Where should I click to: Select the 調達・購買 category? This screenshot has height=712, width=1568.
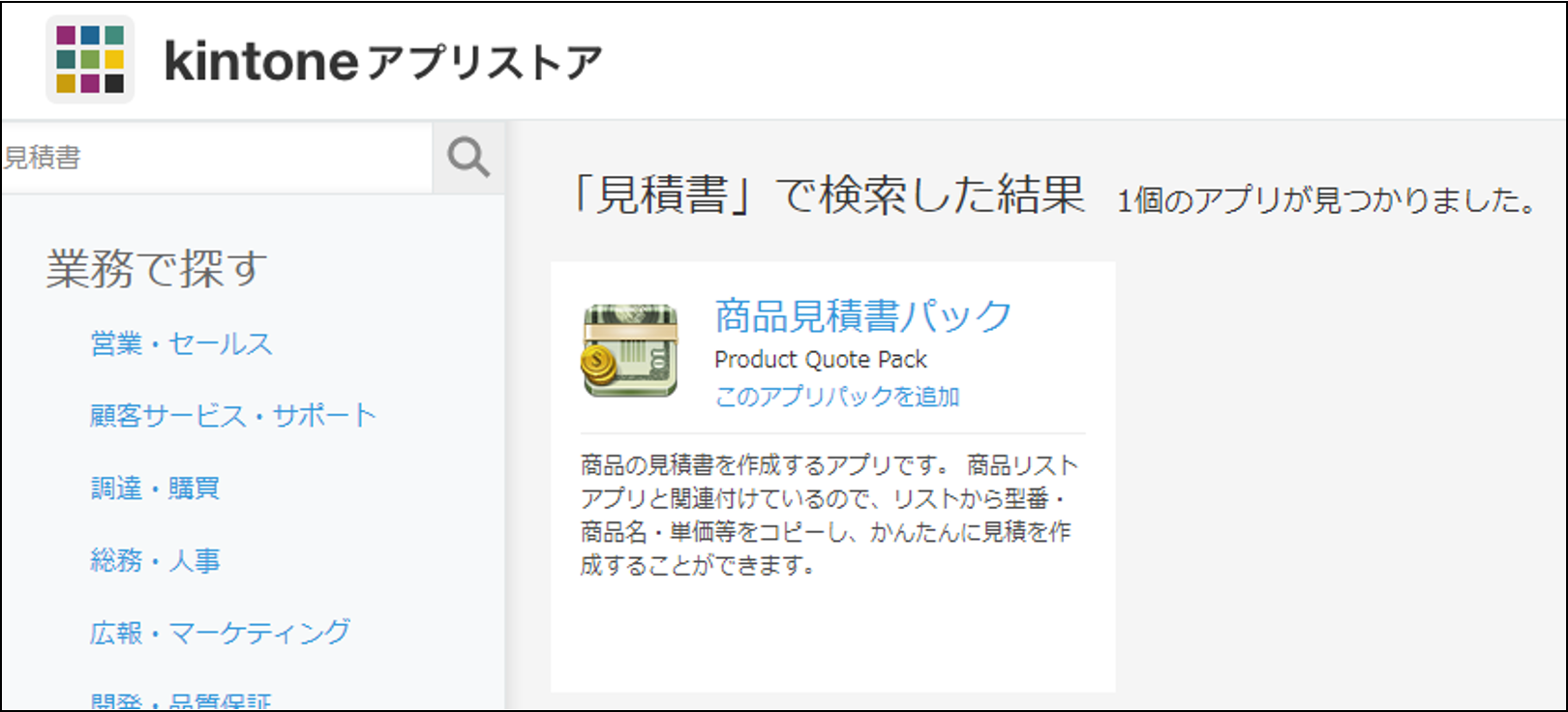pyautogui.click(x=155, y=488)
